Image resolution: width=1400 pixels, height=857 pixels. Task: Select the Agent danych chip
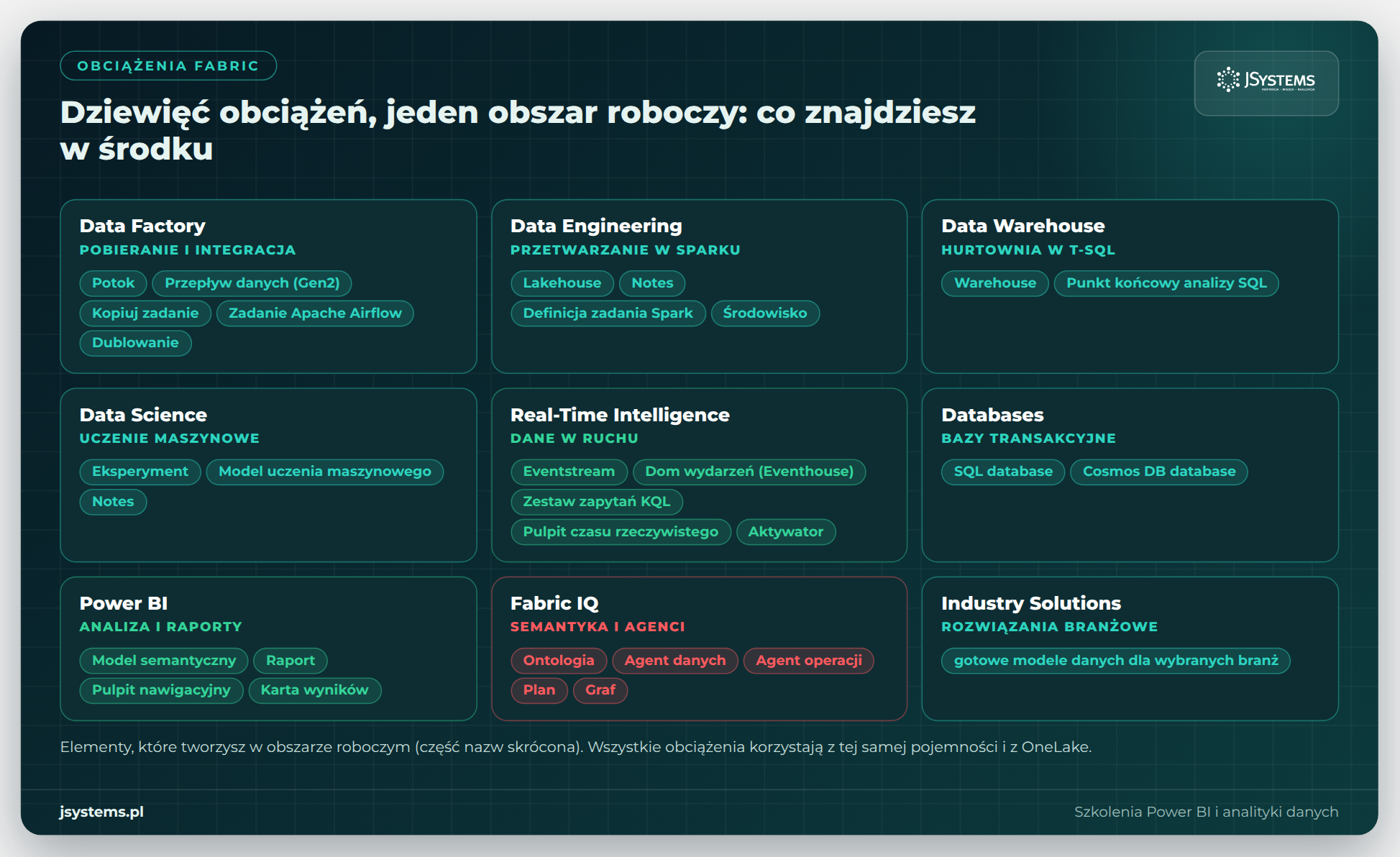pos(675,661)
